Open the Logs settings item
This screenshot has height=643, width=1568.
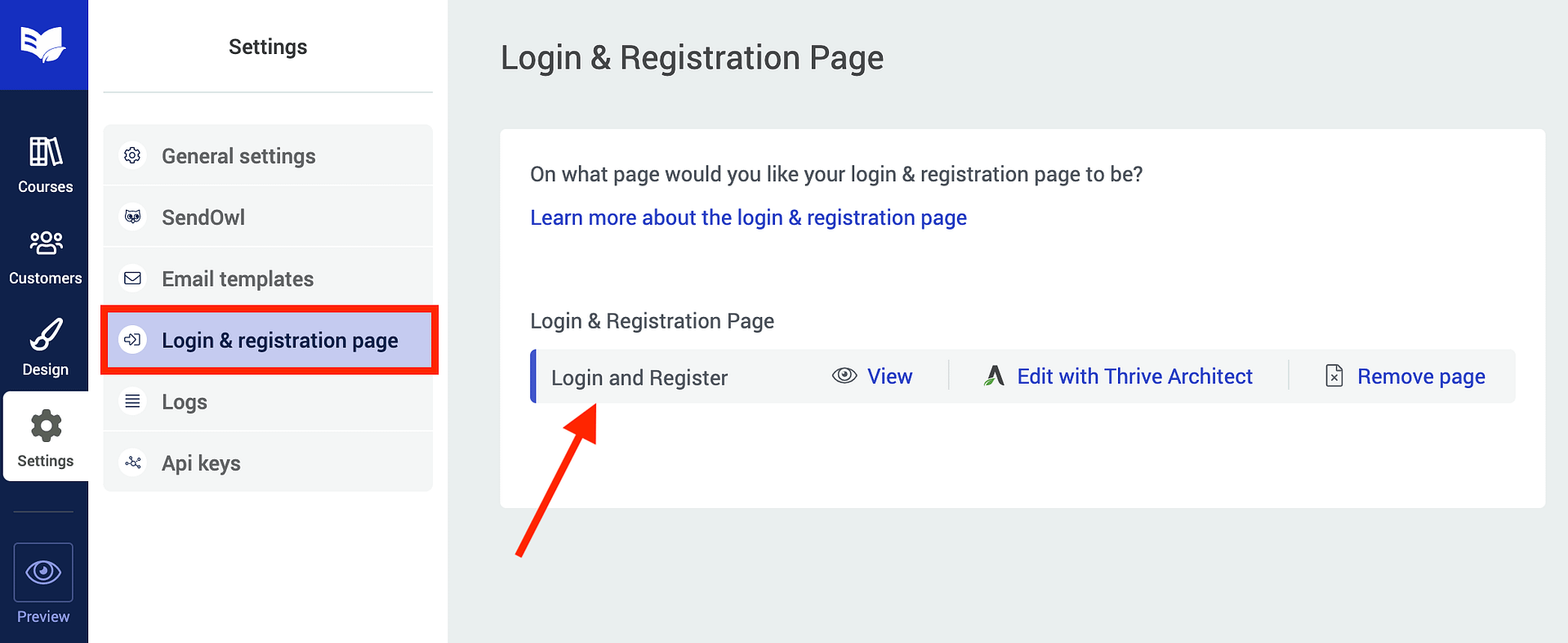click(185, 402)
